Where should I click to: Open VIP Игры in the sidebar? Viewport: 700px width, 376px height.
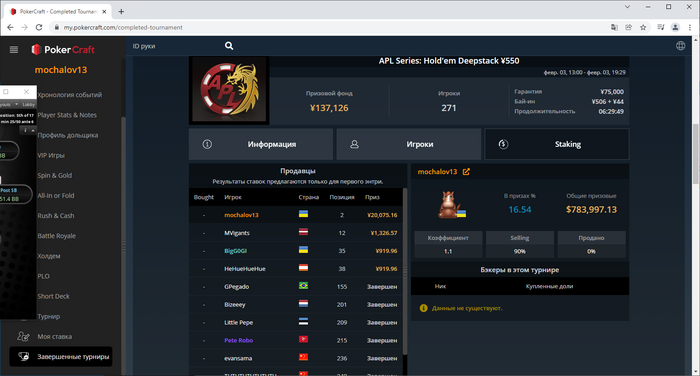point(51,155)
